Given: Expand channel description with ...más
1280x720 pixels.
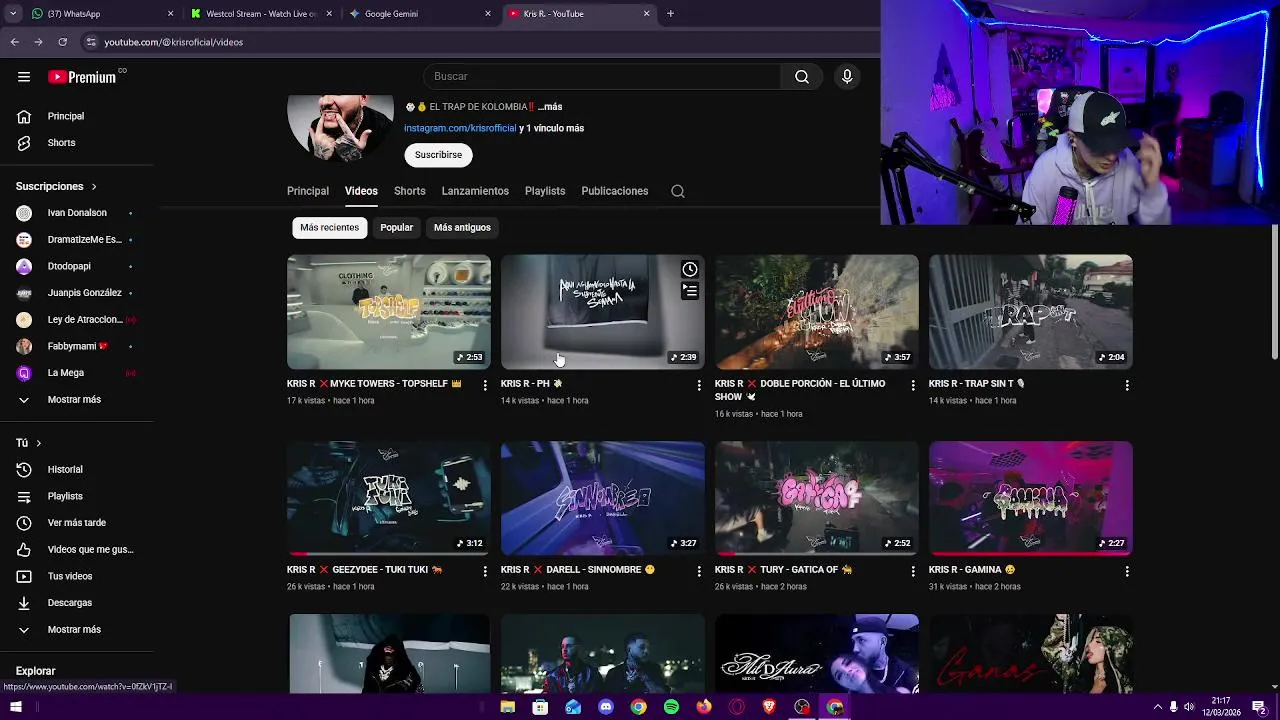Looking at the screenshot, I should (550, 107).
